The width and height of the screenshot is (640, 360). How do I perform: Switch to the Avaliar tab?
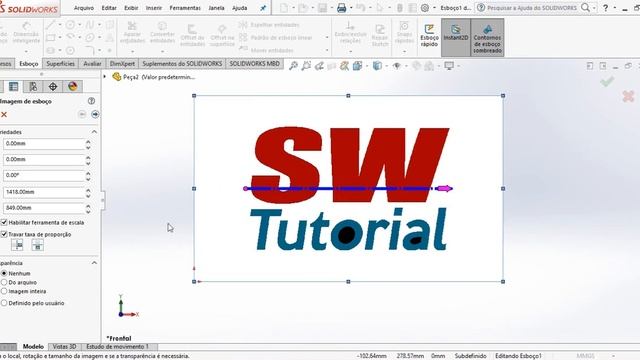click(x=92, y=64)
